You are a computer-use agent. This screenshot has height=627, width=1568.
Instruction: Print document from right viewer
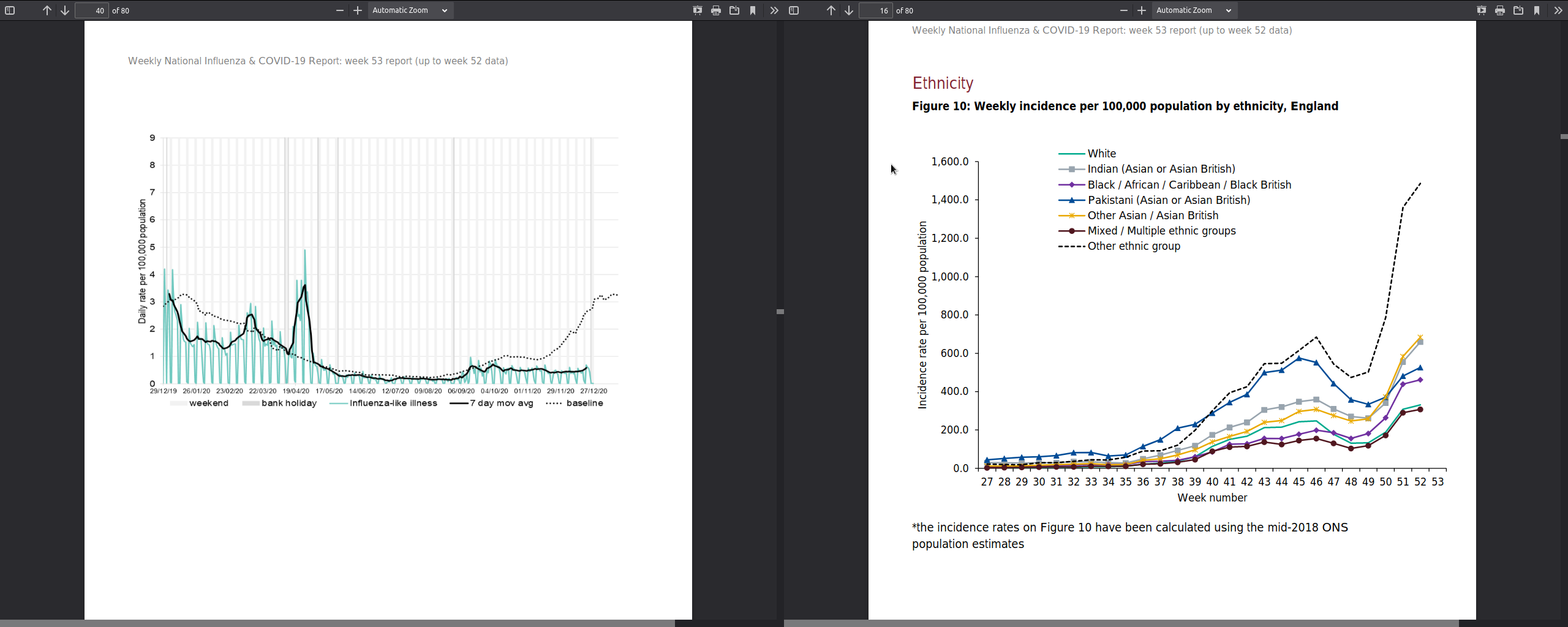tap(1500, 10)
